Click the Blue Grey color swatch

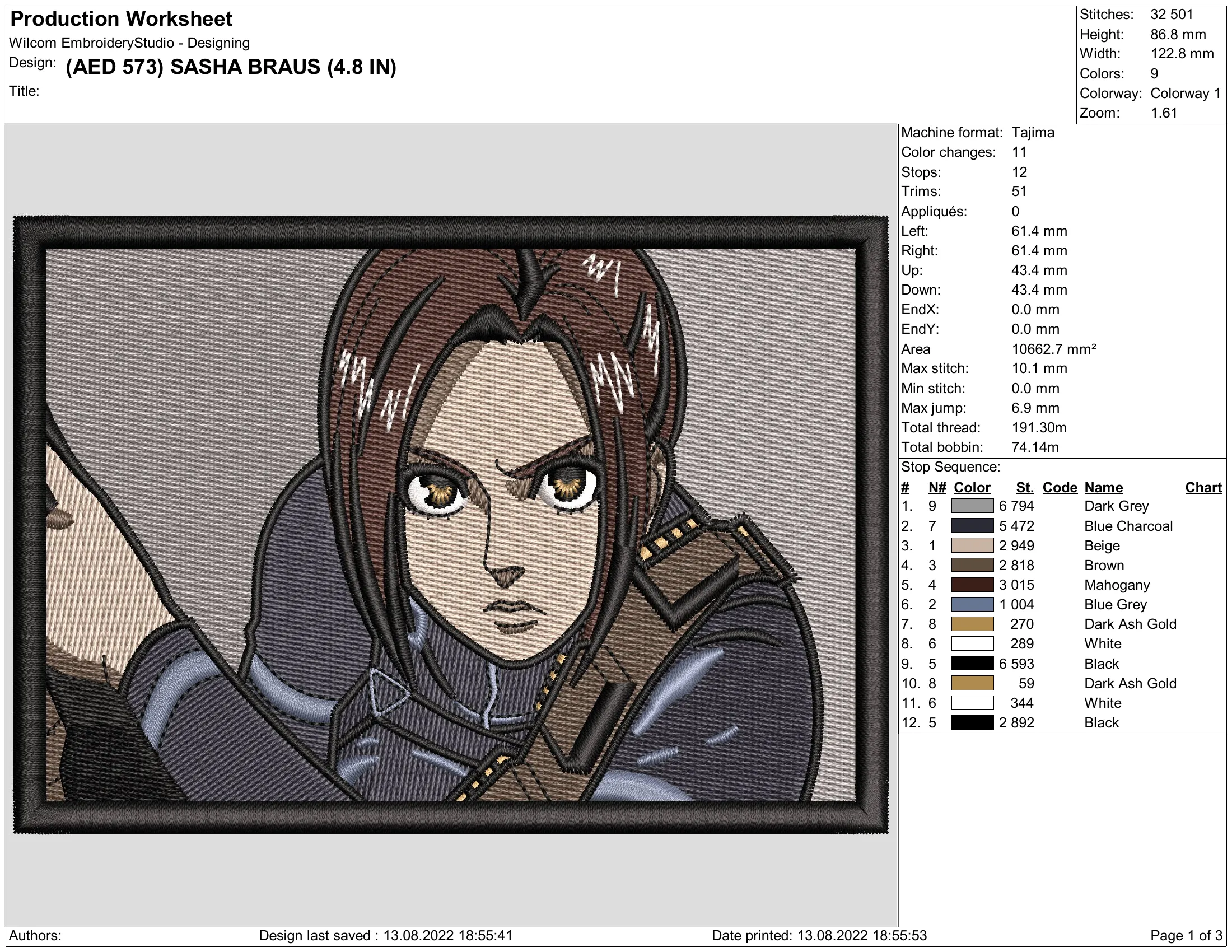click(x=972, y=605)
